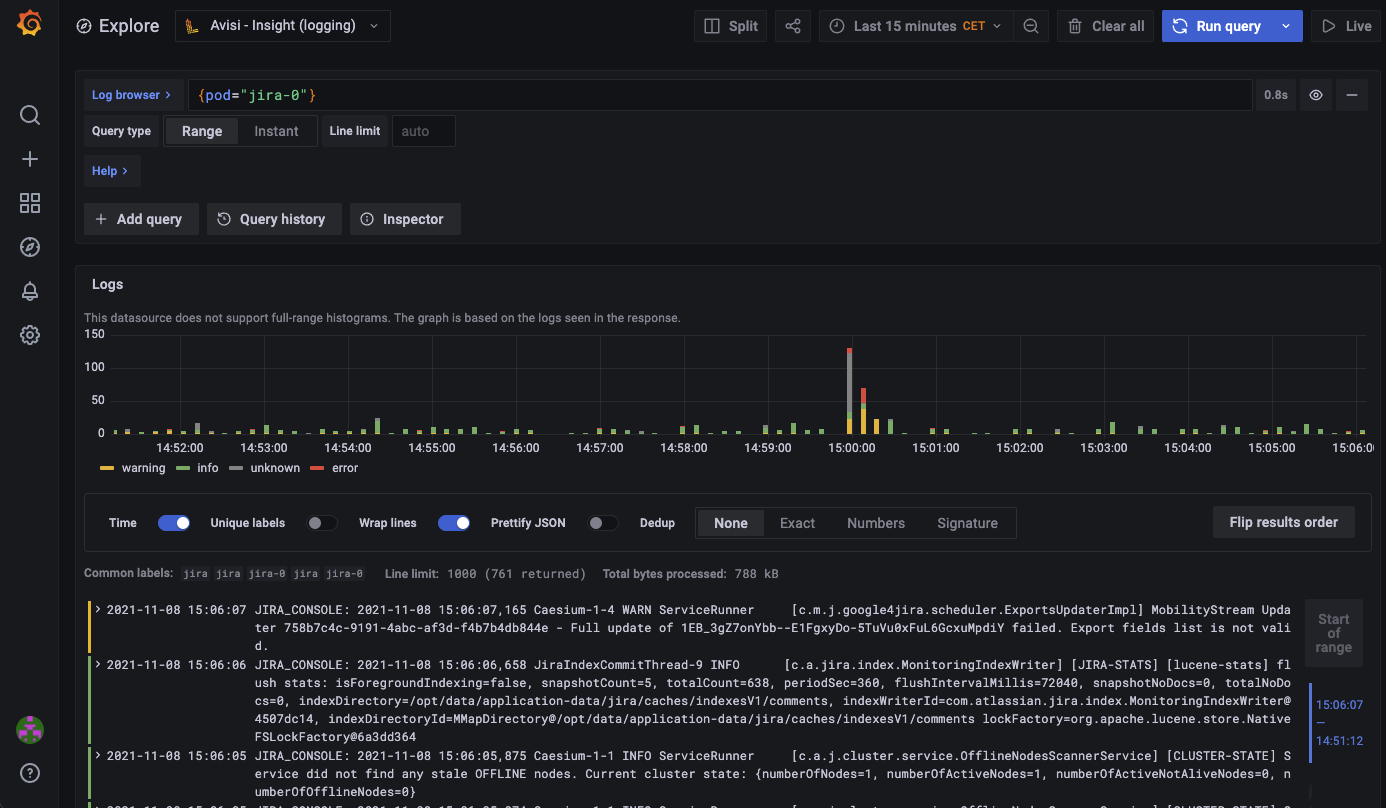The height and width of the screenshot is (808, 1386).
Task: Open the Run query interval dropdown arrow
Action: click(1287, 26)
